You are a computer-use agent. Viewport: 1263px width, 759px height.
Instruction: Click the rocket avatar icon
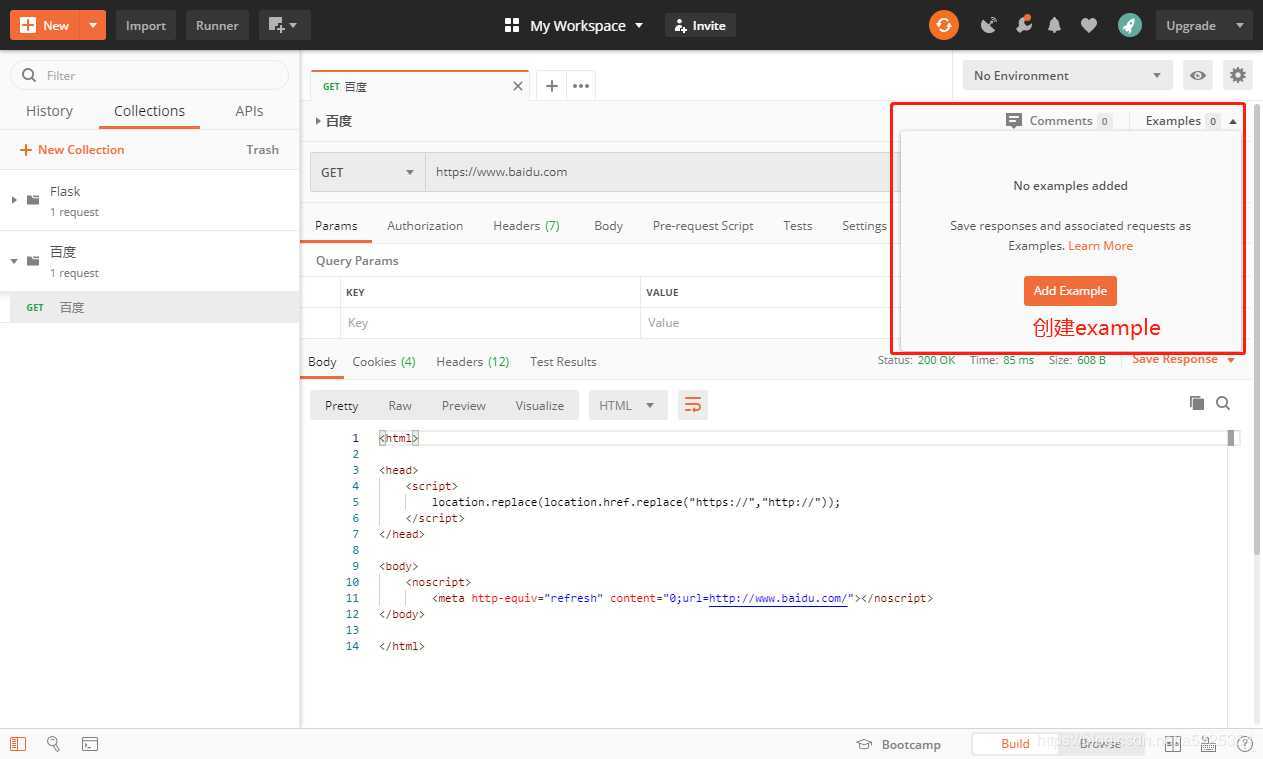(x=1130, y=25)
